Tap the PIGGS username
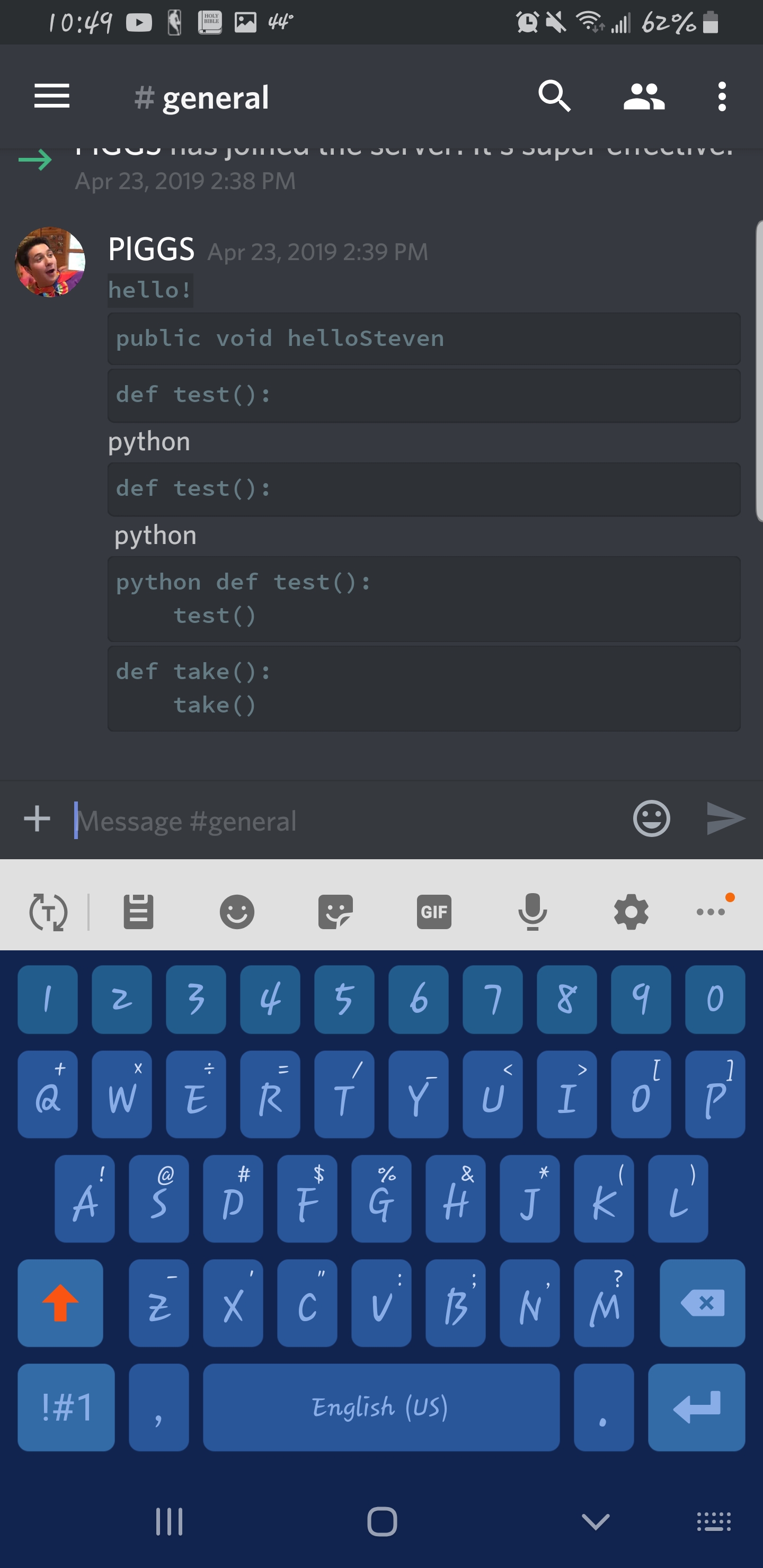 coord(151,249)
